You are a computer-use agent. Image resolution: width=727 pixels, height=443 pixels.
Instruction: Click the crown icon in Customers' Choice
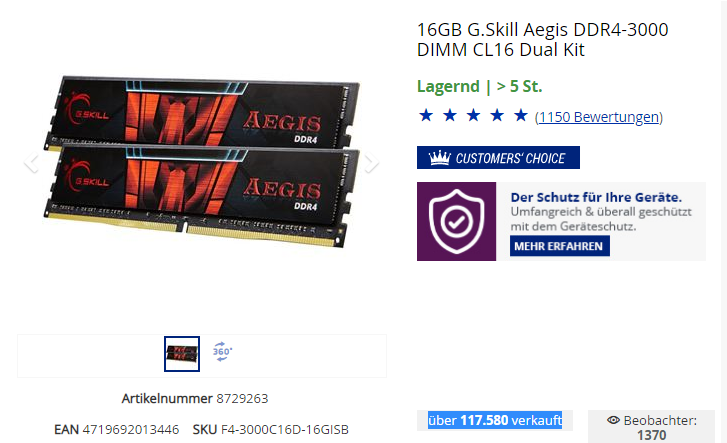[x=439, y=158]
